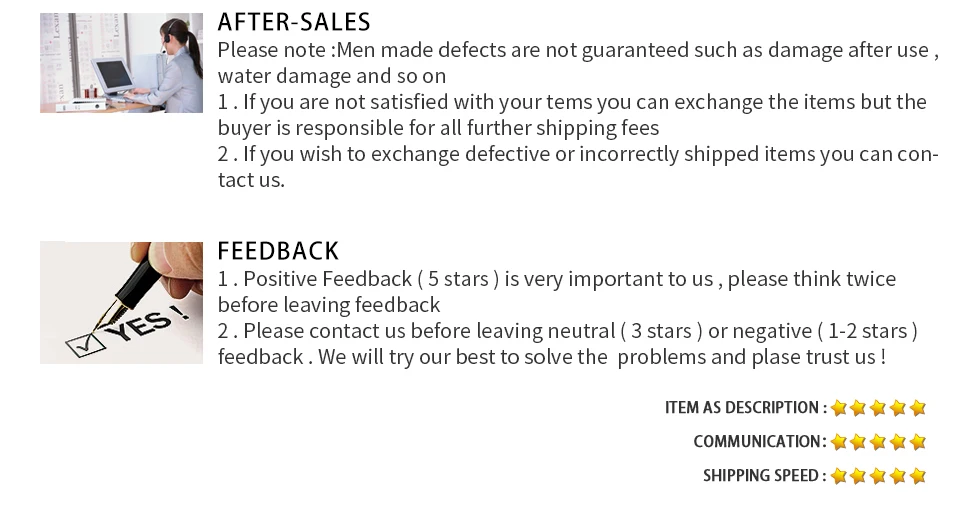Click the FEEDBACK heading
Image resolution: width=960 pixels, height=526 pixels.
pos(278,251)
